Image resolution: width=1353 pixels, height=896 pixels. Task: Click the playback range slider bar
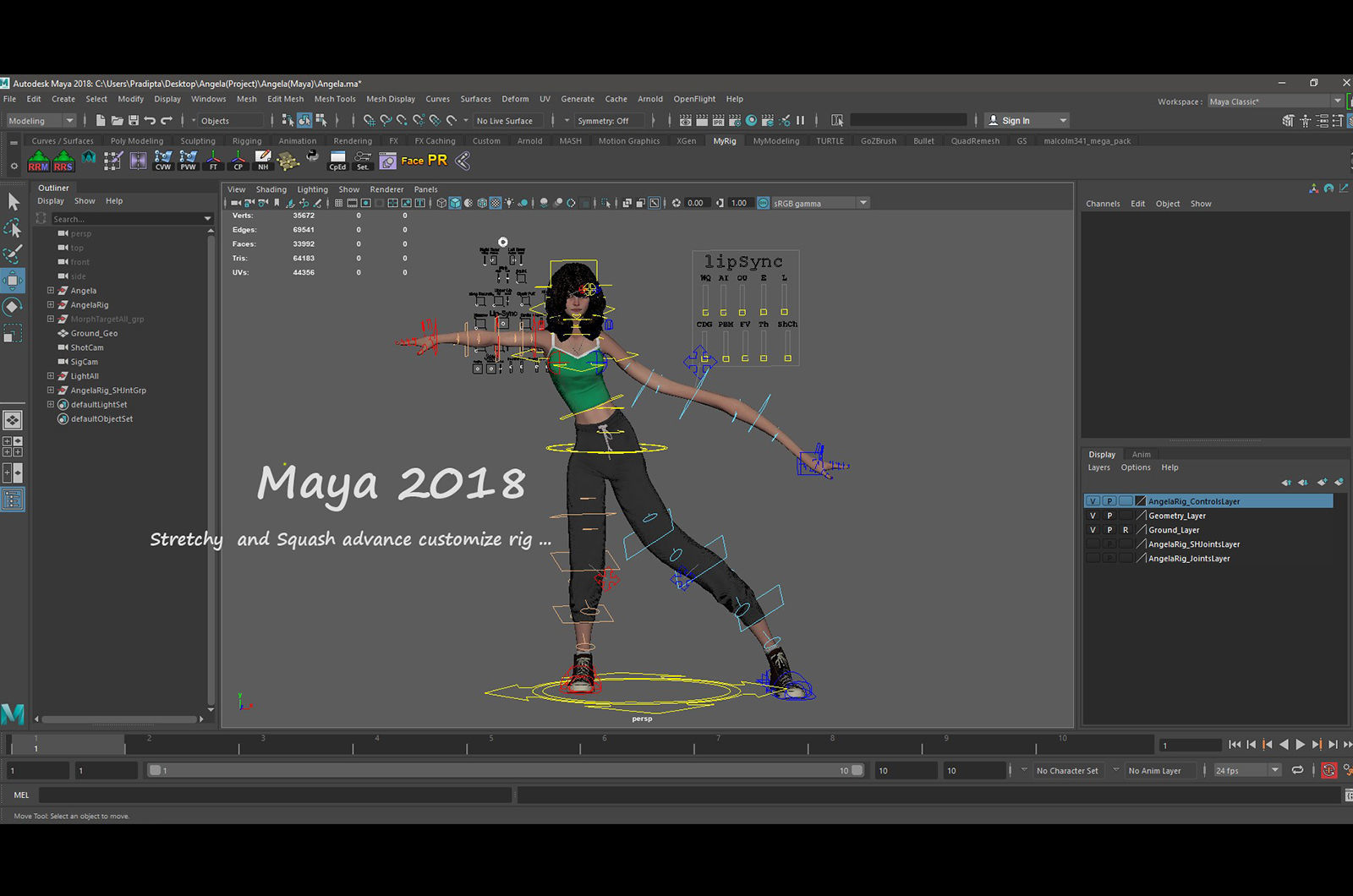506,770
